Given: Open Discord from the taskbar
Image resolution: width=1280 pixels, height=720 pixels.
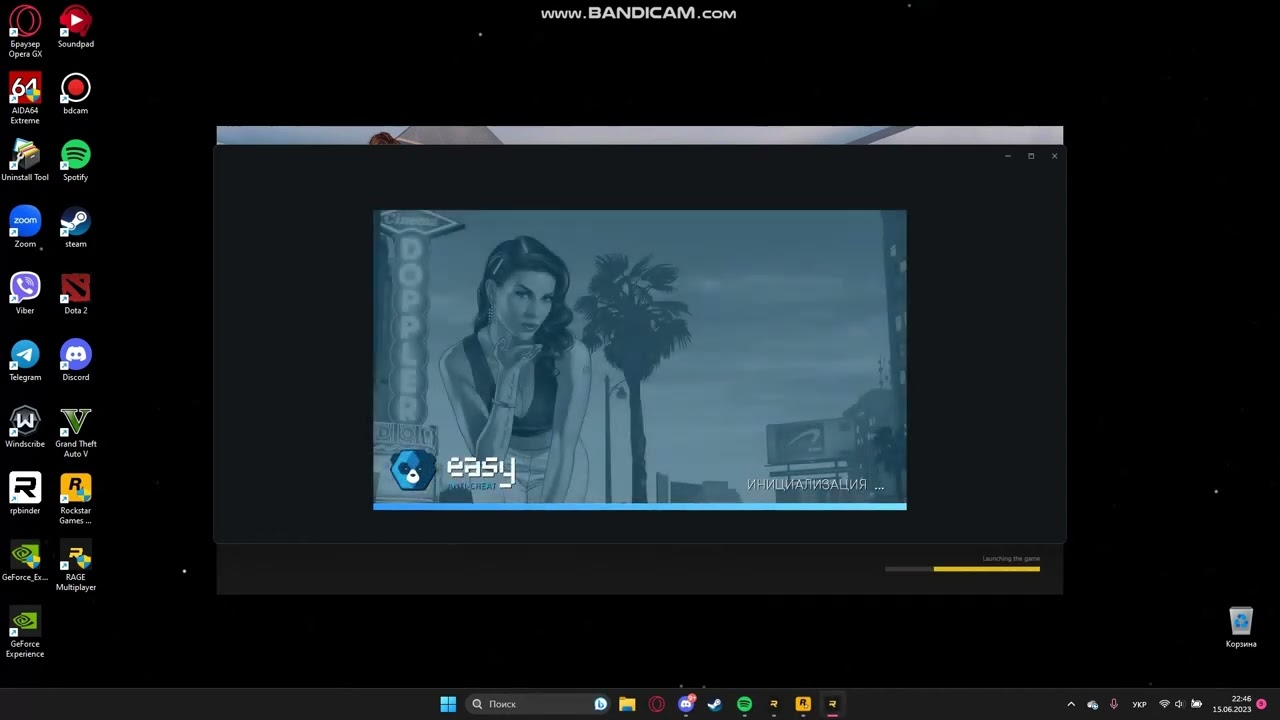Looking at the screenshot, I should coord(686,704).
